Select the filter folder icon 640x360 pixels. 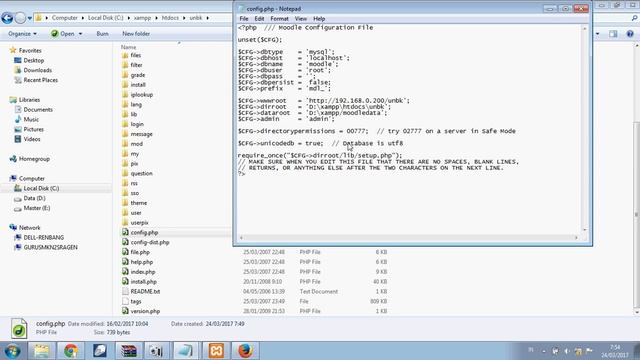(x=125, y=65)
